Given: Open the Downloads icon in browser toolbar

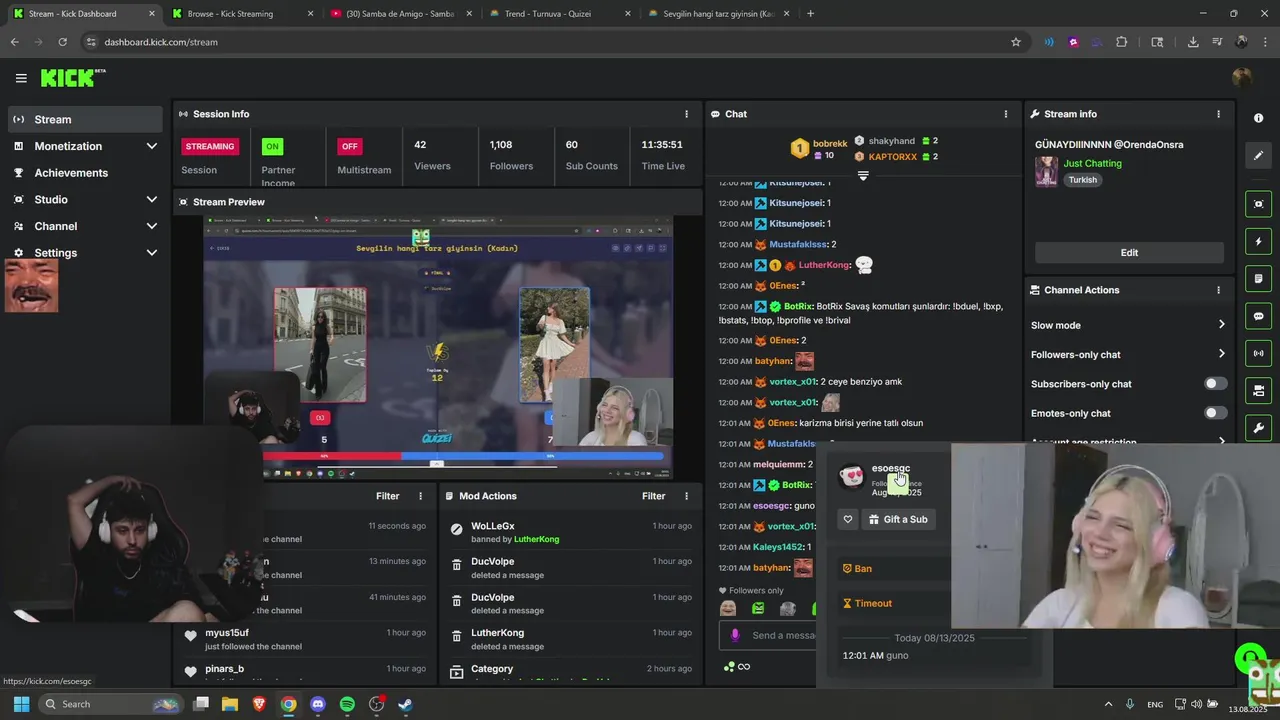Looking at the screenshot, I should 1193,42.
